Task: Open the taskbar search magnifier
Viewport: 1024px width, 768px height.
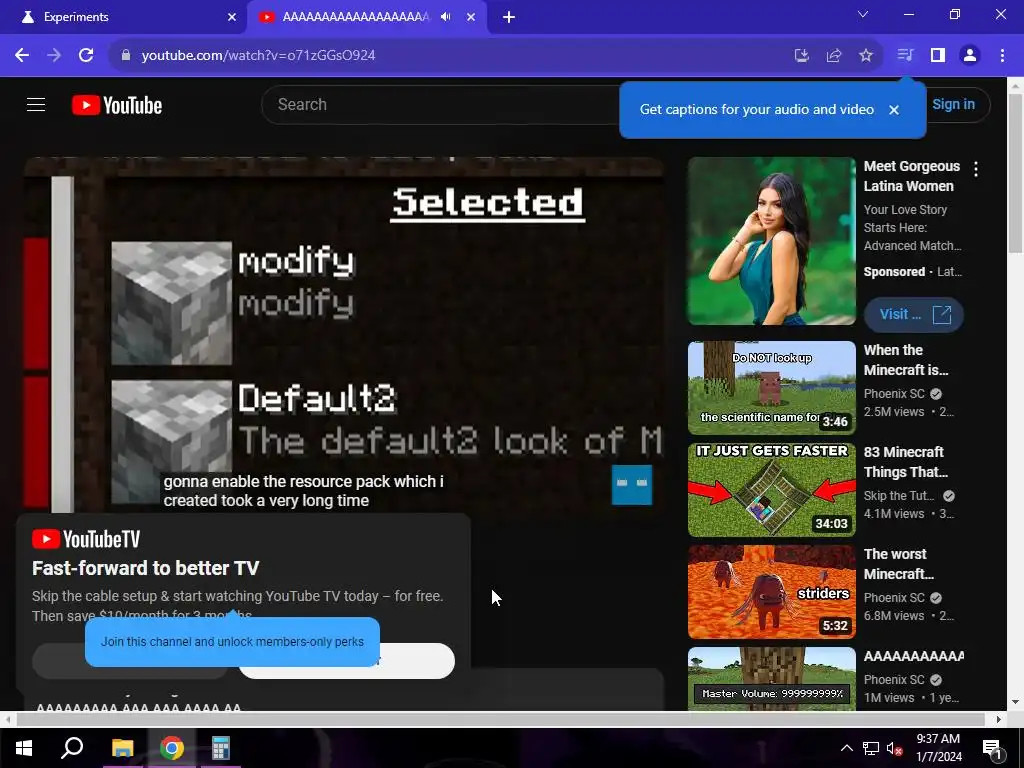Action: click(72, 748)
